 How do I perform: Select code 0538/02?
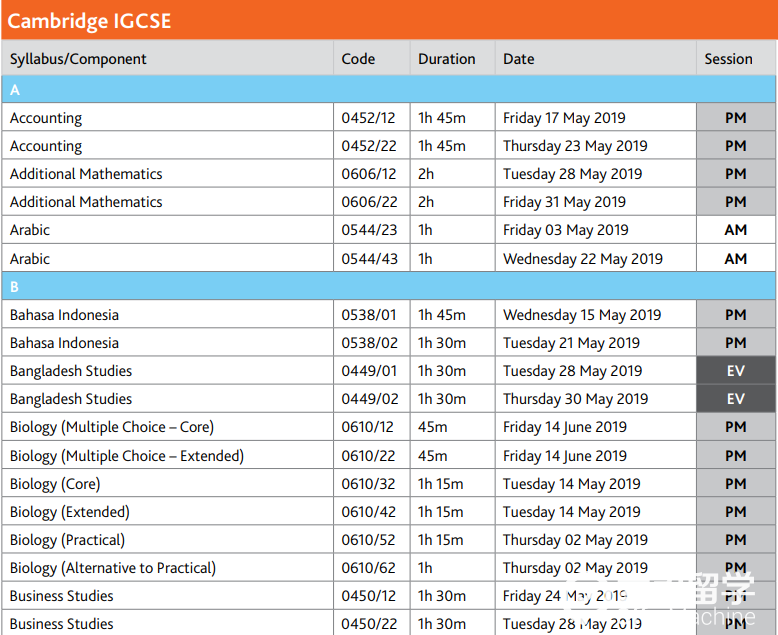[x=369, y=343]
